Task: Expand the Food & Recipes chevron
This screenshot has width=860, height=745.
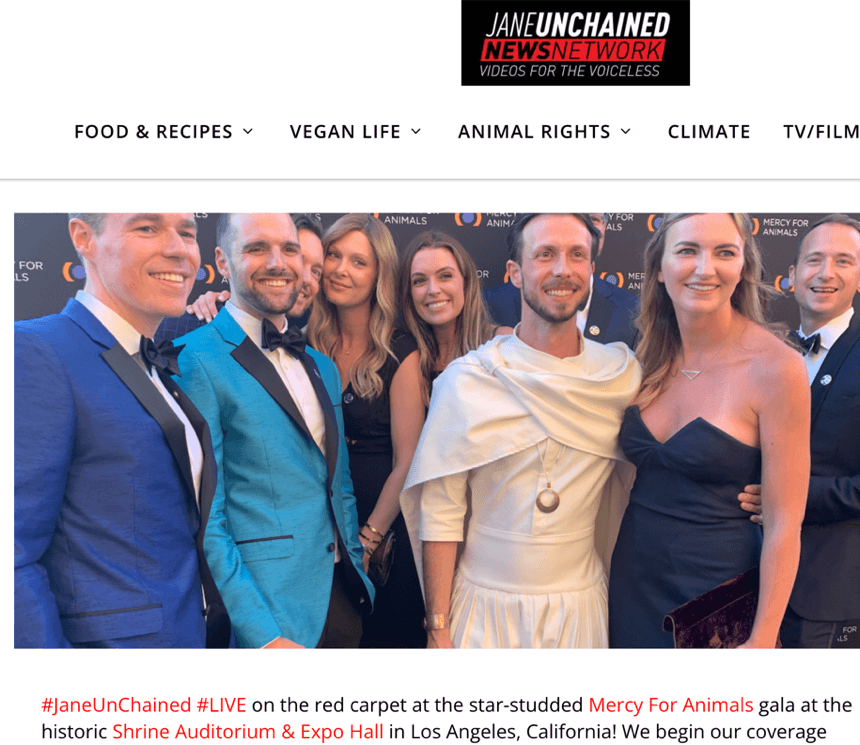Action: (248, 132)
